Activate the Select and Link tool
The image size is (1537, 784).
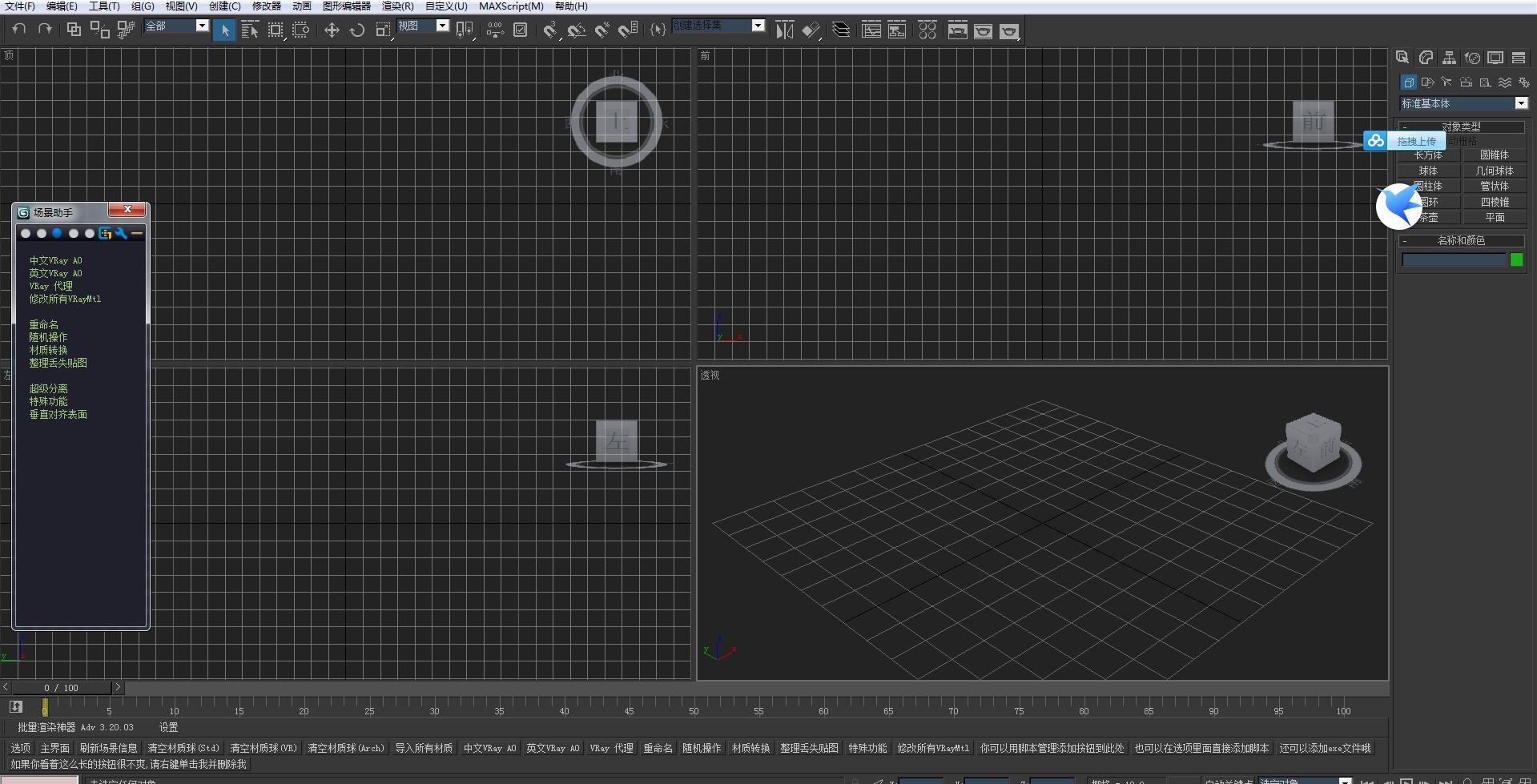pyautogui.click(x=74, y=30)
